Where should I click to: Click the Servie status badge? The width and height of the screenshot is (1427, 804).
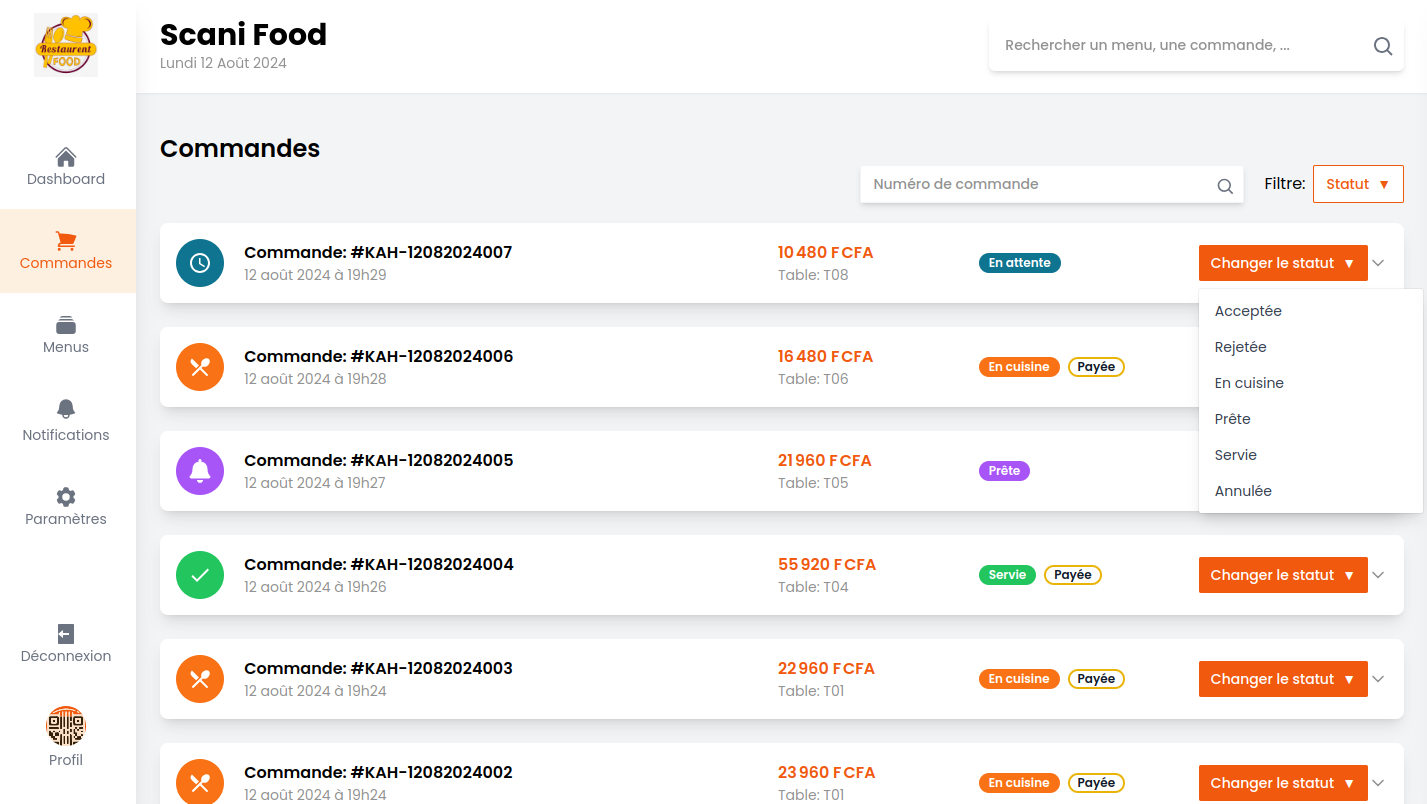coord(1007,575)
